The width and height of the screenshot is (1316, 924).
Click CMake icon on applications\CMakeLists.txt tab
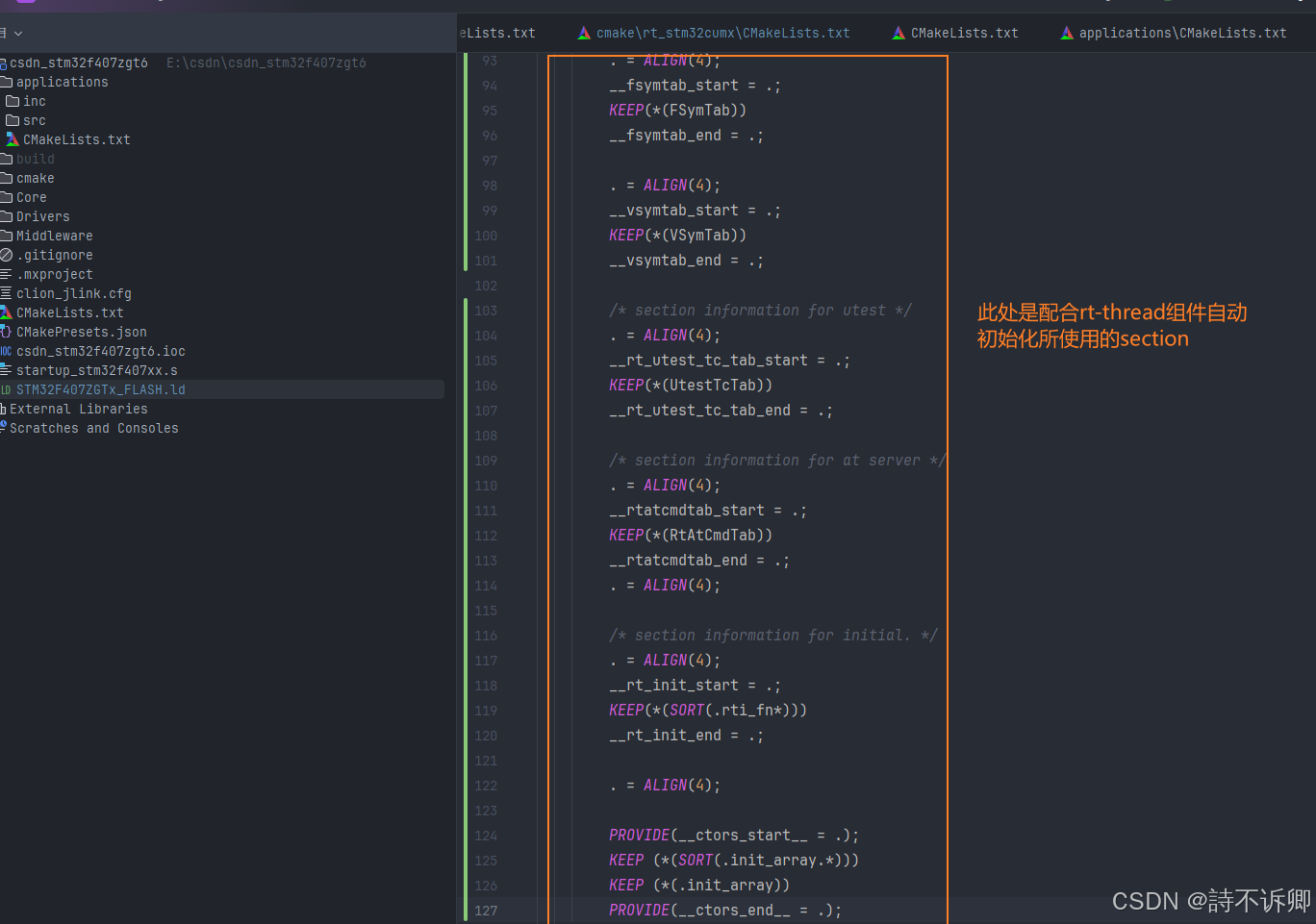[1067, 33]
